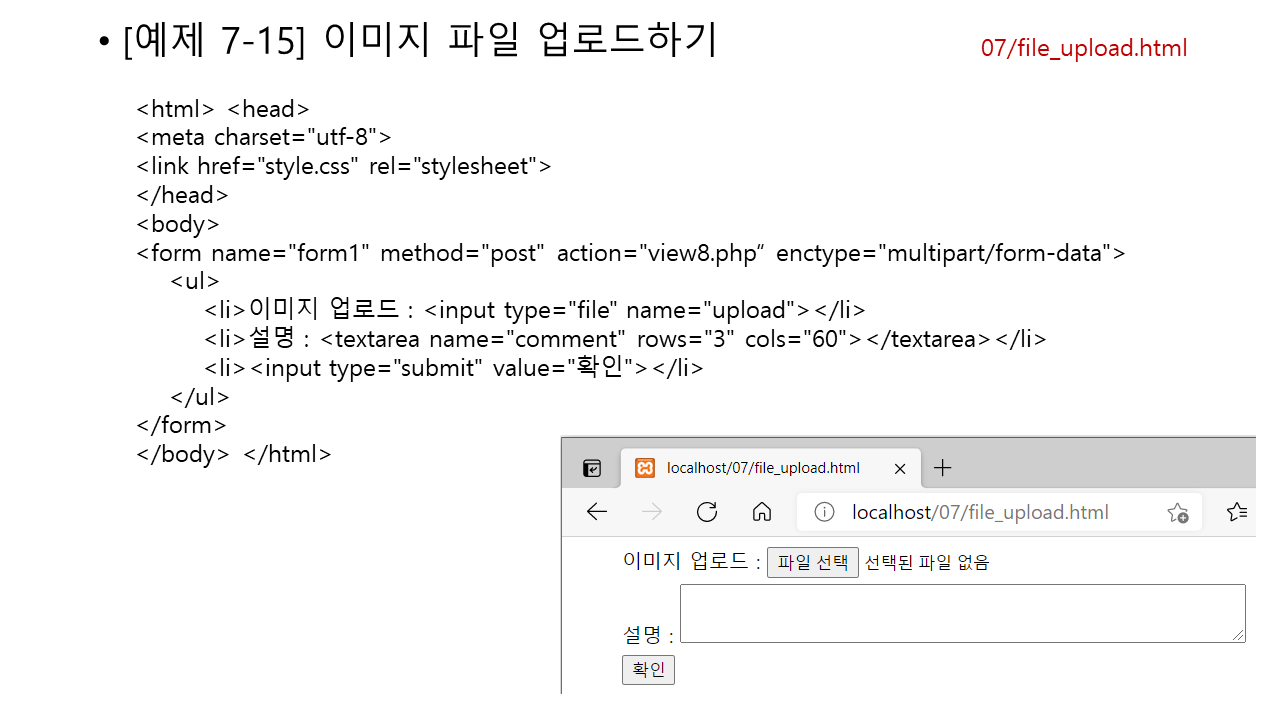Open the tab actions menu icon
This screenshot has height=720, width=1280.
click(x=593, y=468)
